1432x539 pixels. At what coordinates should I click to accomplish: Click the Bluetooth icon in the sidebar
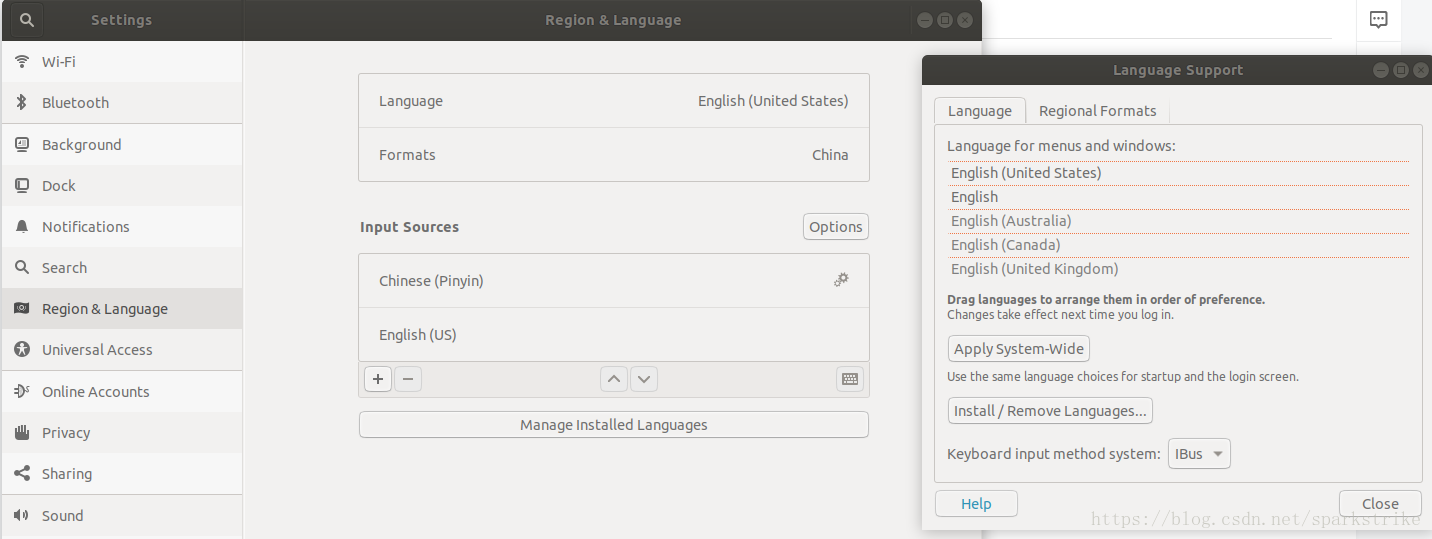coord(22,102)
